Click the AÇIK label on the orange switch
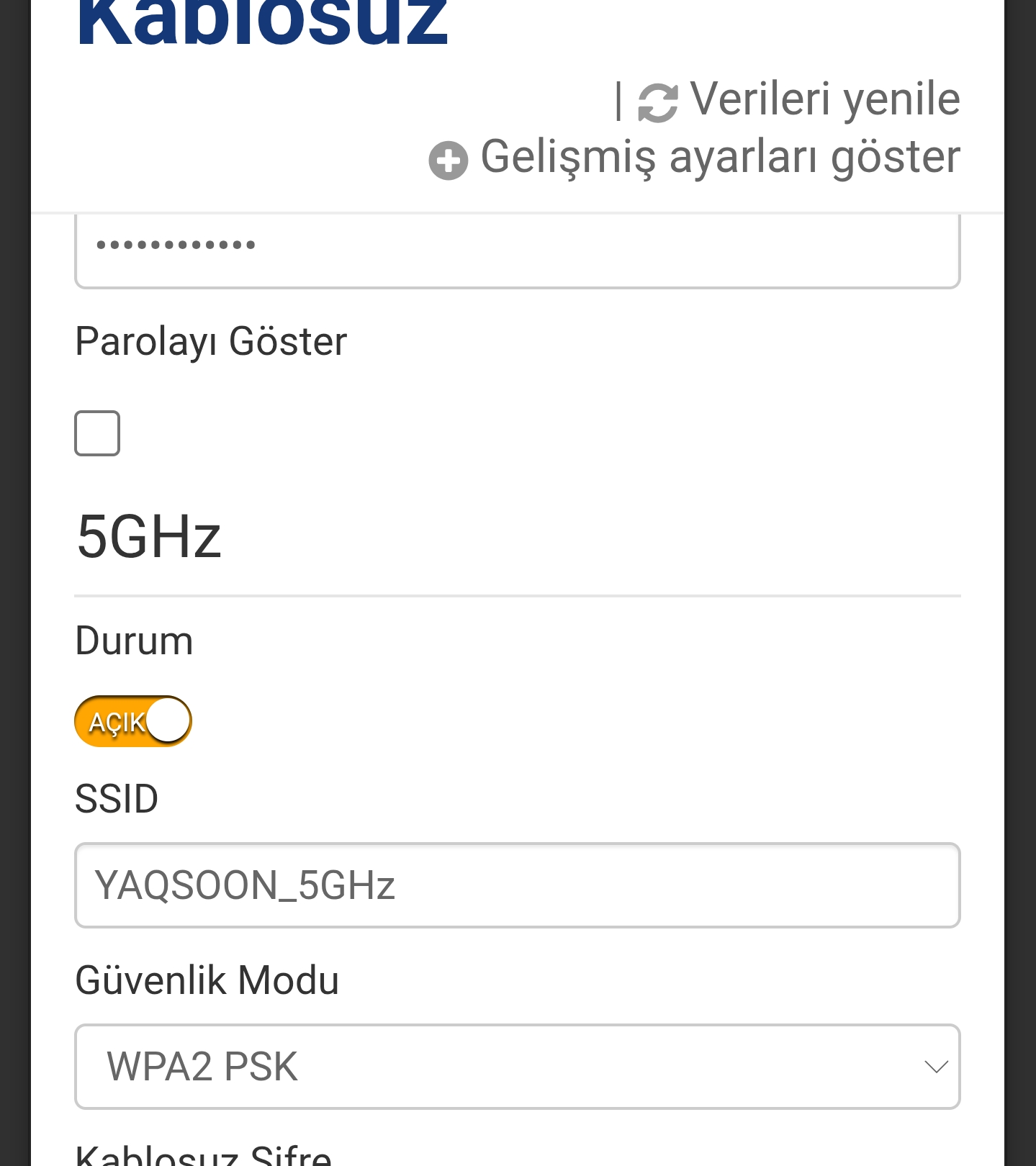1036x1166 pixels. [115, 722]
